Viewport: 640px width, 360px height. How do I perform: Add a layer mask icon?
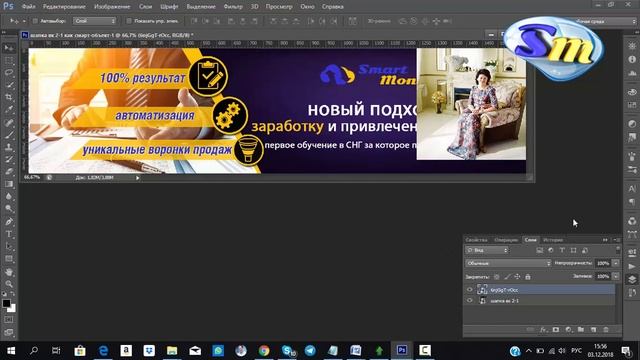(x=556, y=329)
